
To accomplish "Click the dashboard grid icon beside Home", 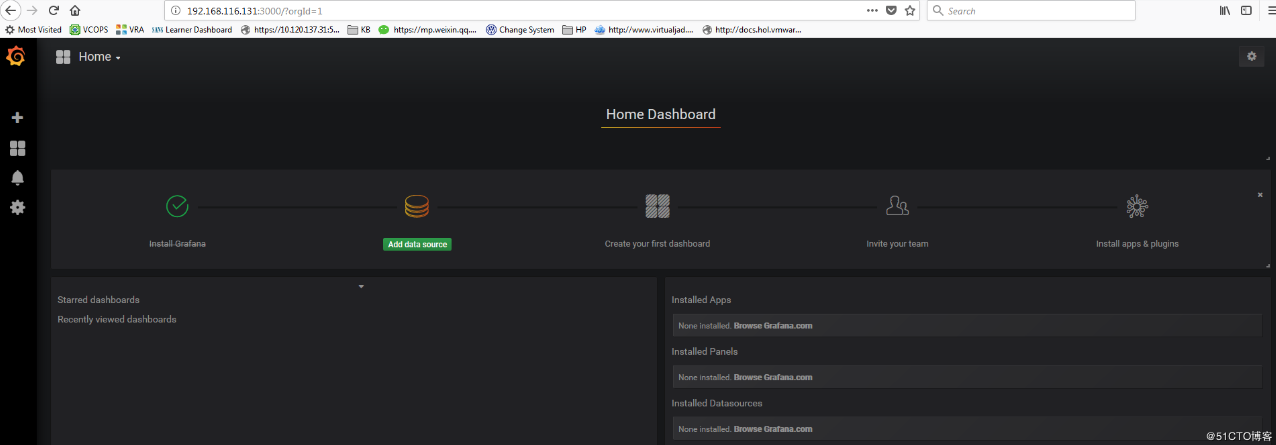I will (63, 57).
